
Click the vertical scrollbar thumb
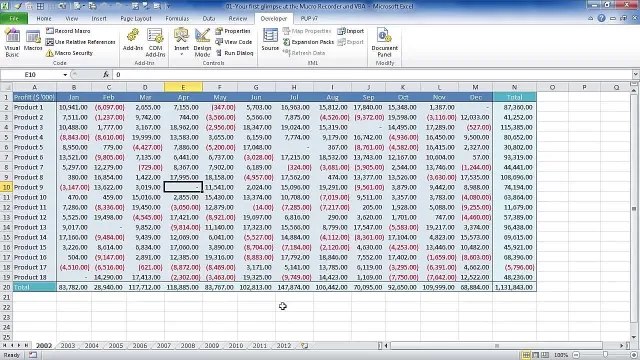(634, 208)
